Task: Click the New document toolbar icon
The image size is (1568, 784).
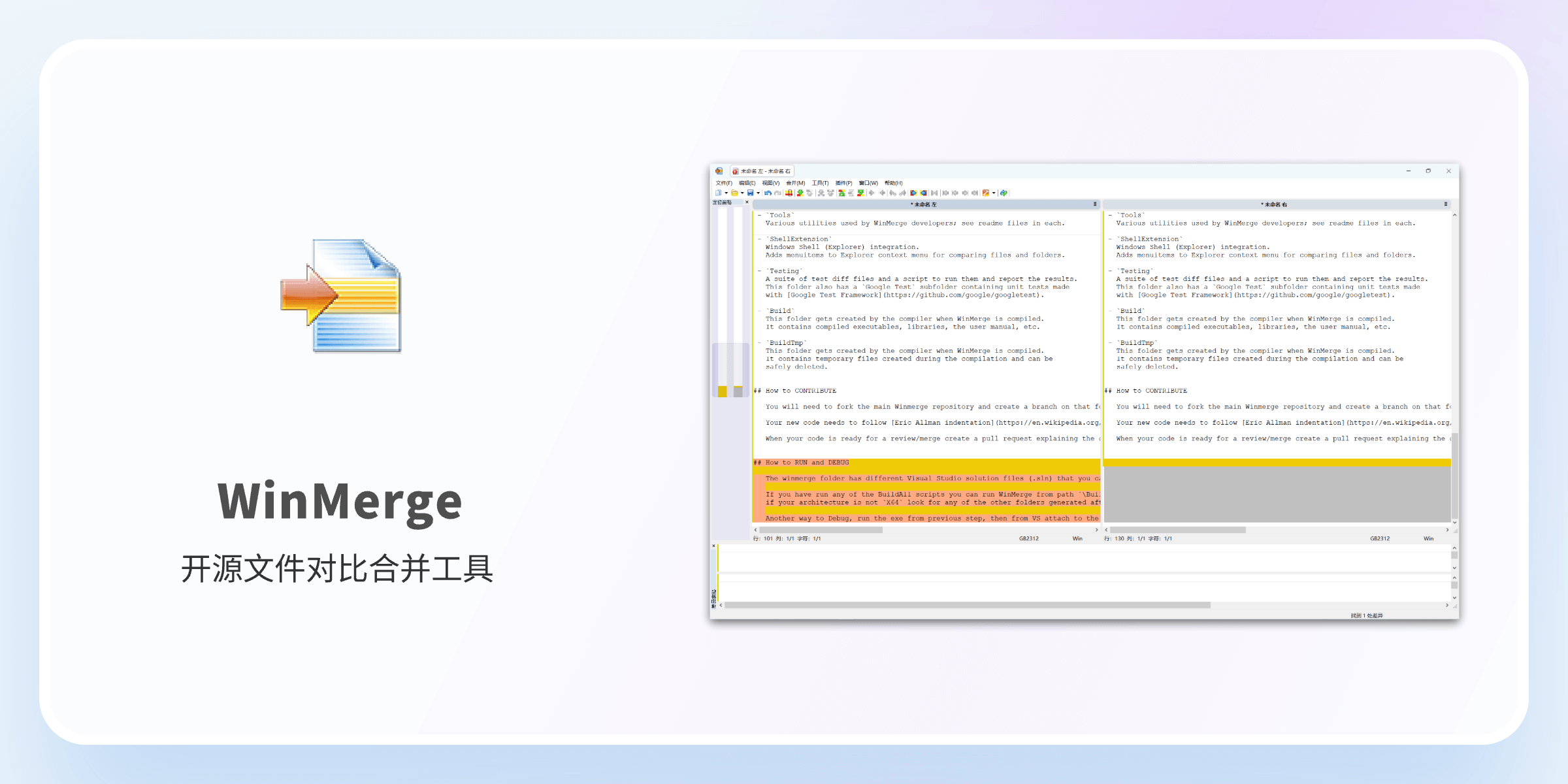Action: point(719,193)
